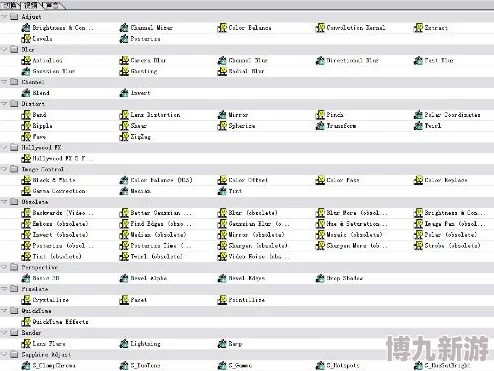494x371 pixels.
Task: Select the ZigZag effect icon
Action: 124,137
